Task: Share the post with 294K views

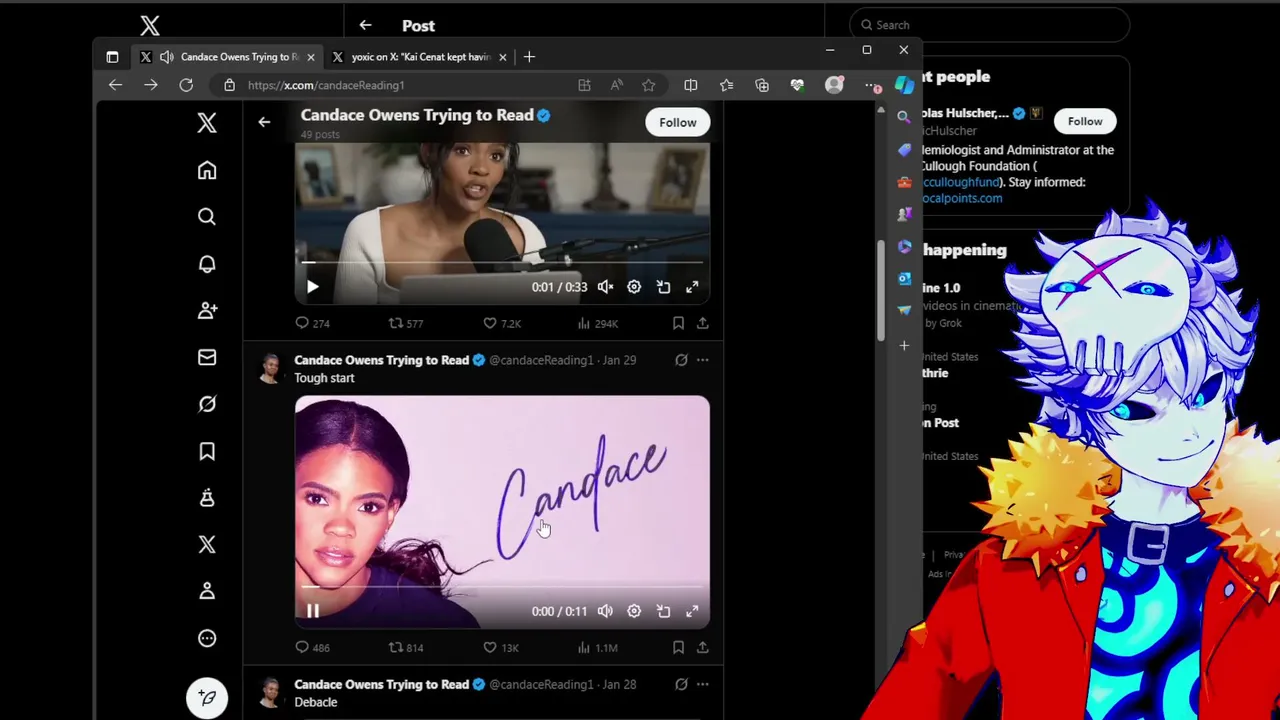Action: (x=703, y=323)
